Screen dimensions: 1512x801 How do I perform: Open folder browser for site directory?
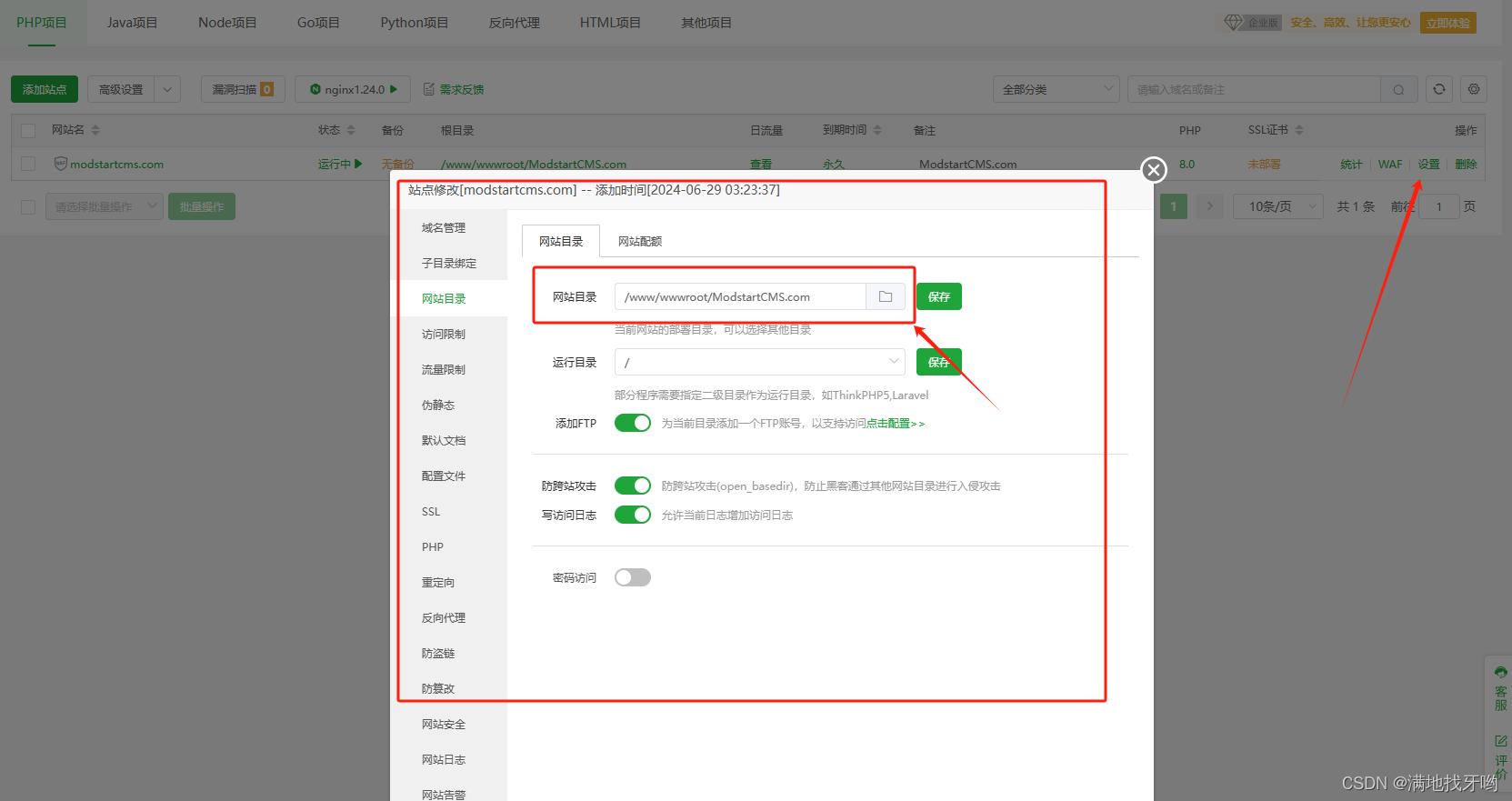pyautogui.click(x=886, y=296)
